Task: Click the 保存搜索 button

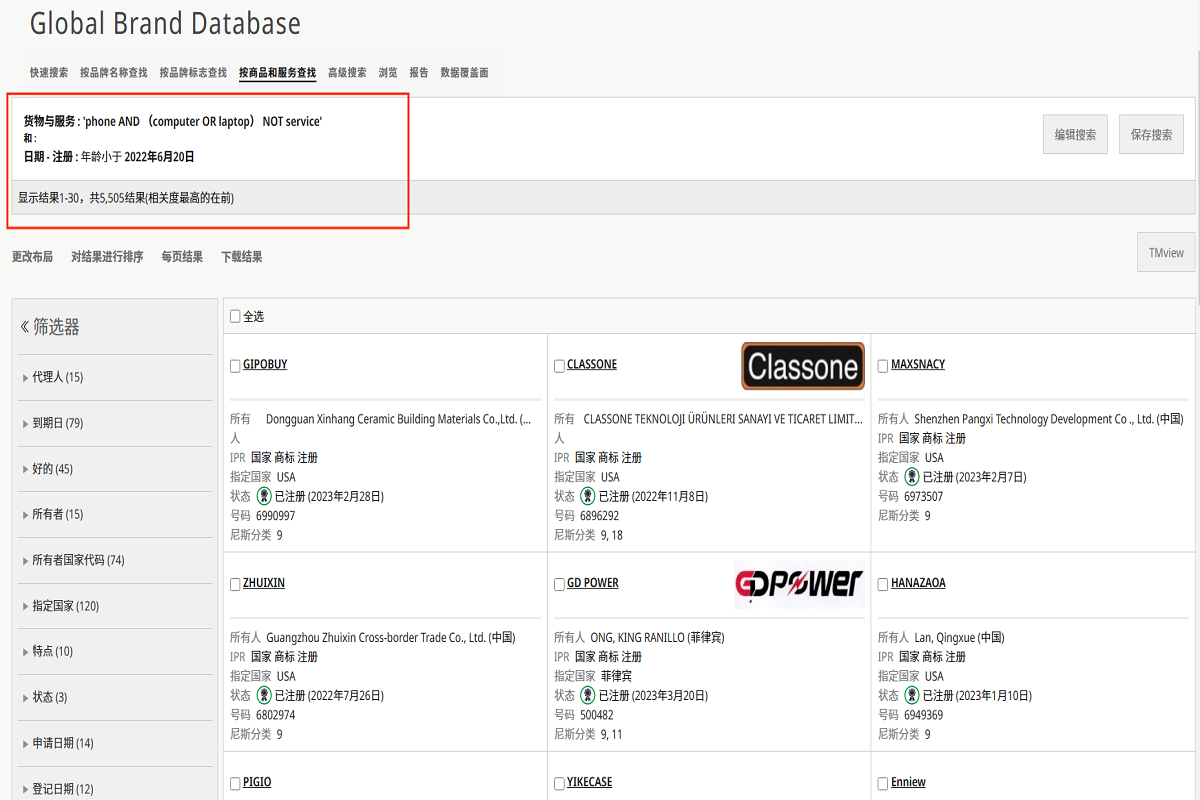Action: (x=1151, y=135)
